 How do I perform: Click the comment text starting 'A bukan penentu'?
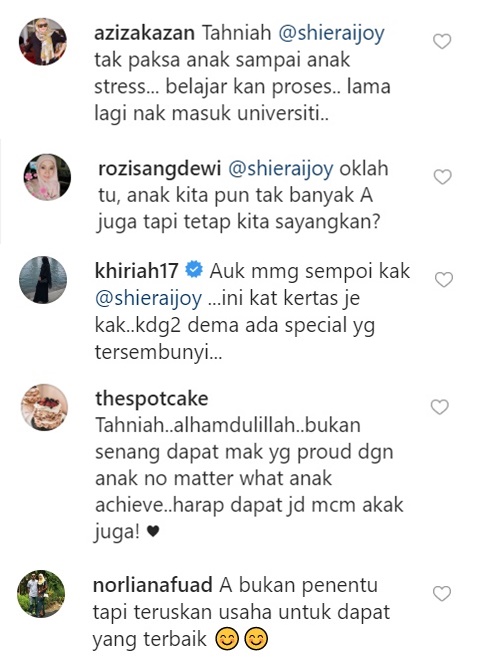[x=242, y=612]
